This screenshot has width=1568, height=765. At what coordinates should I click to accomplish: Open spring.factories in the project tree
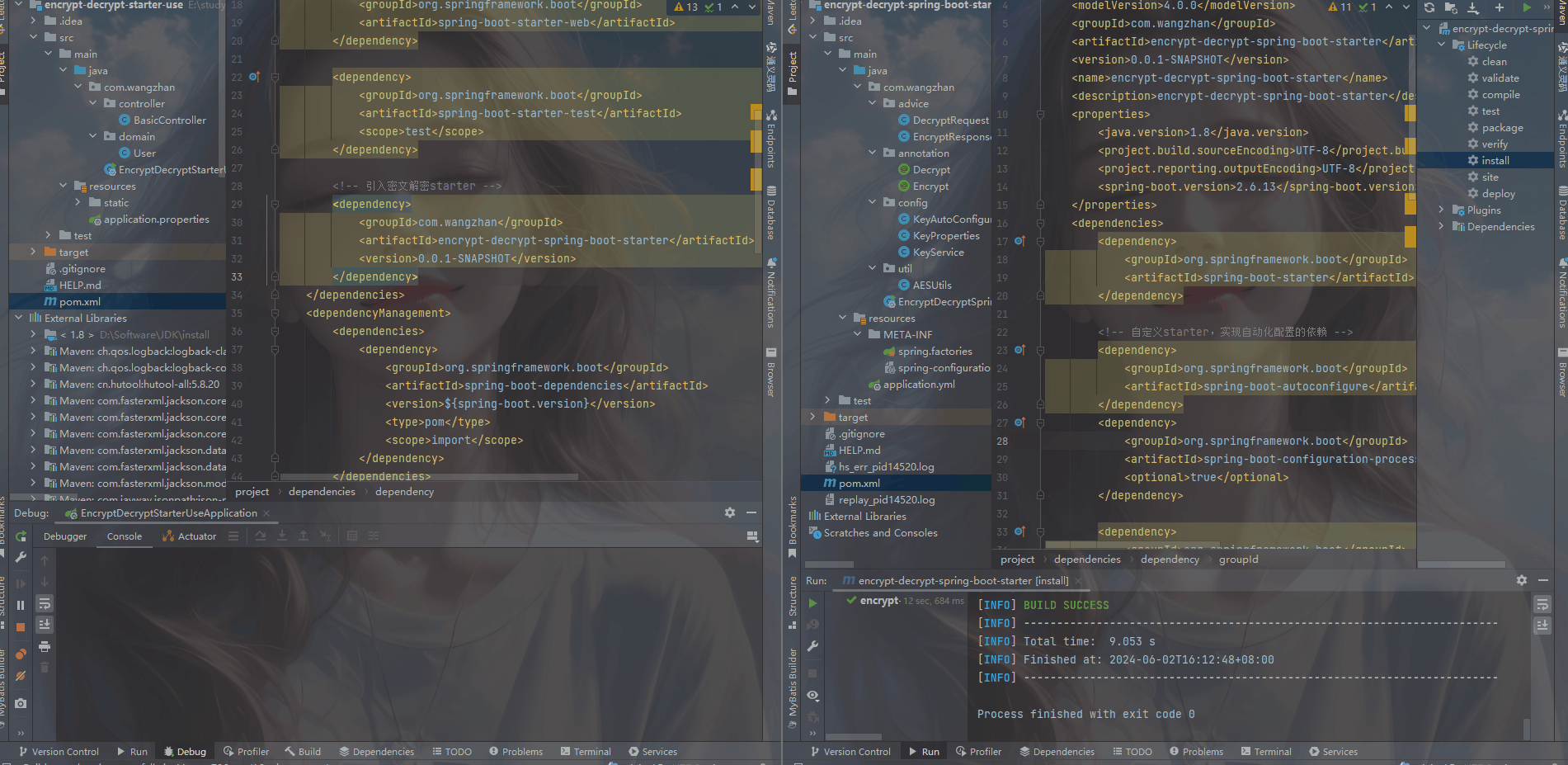[935, 351]
